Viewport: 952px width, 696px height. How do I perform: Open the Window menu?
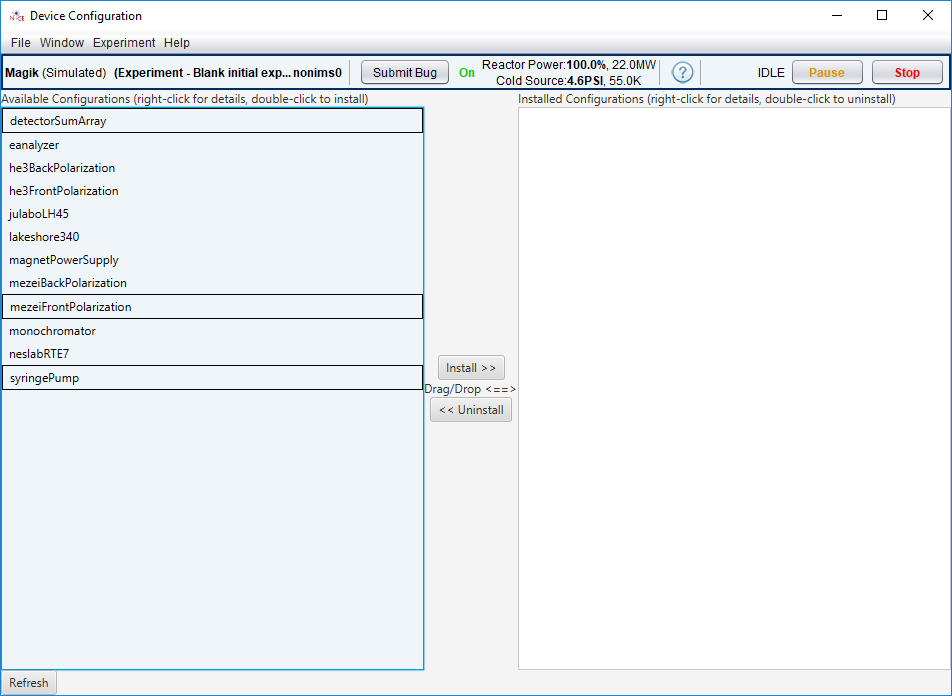click(62, 43)
